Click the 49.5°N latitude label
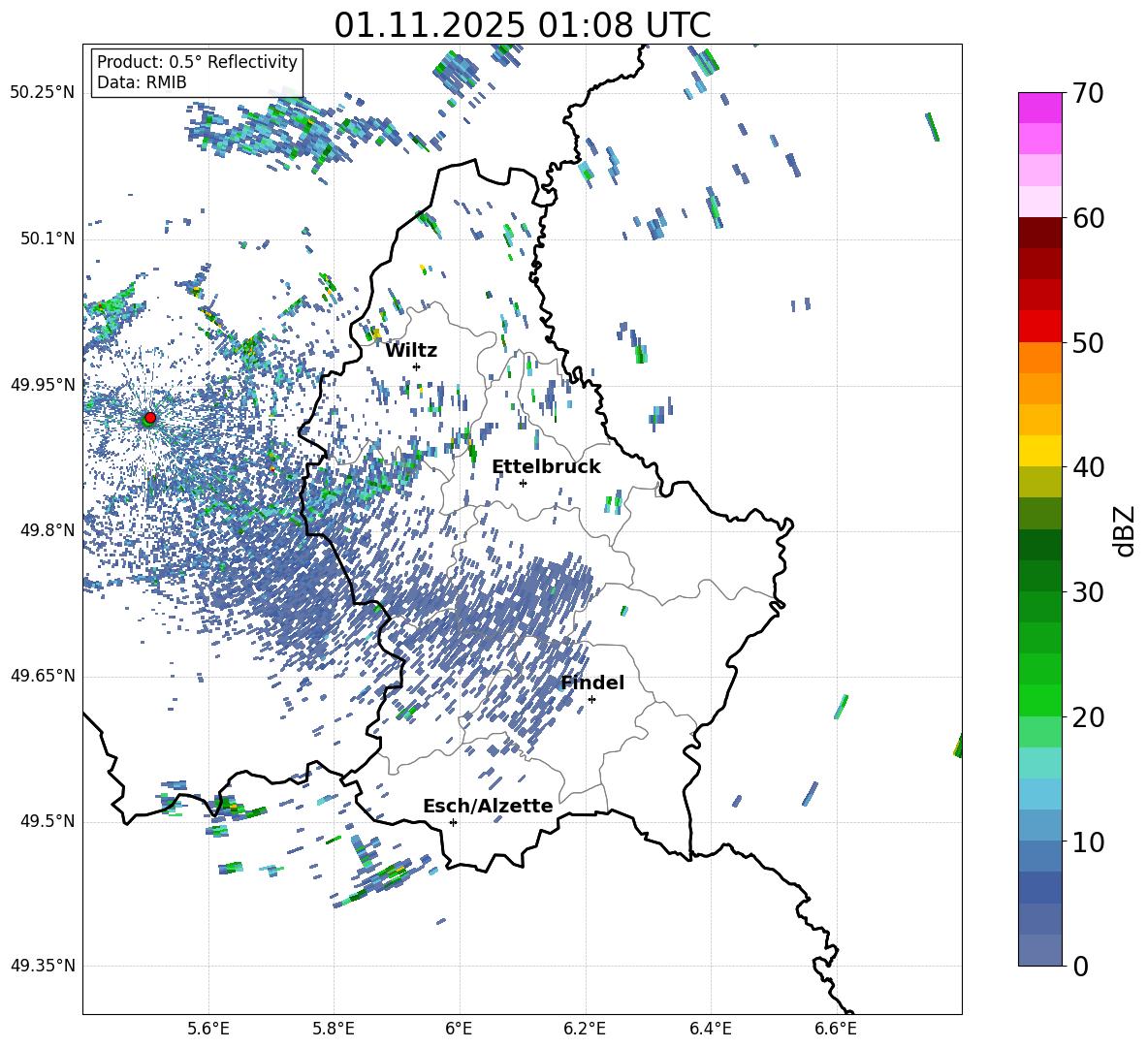1148x1048 pixels. click(48, 821)
